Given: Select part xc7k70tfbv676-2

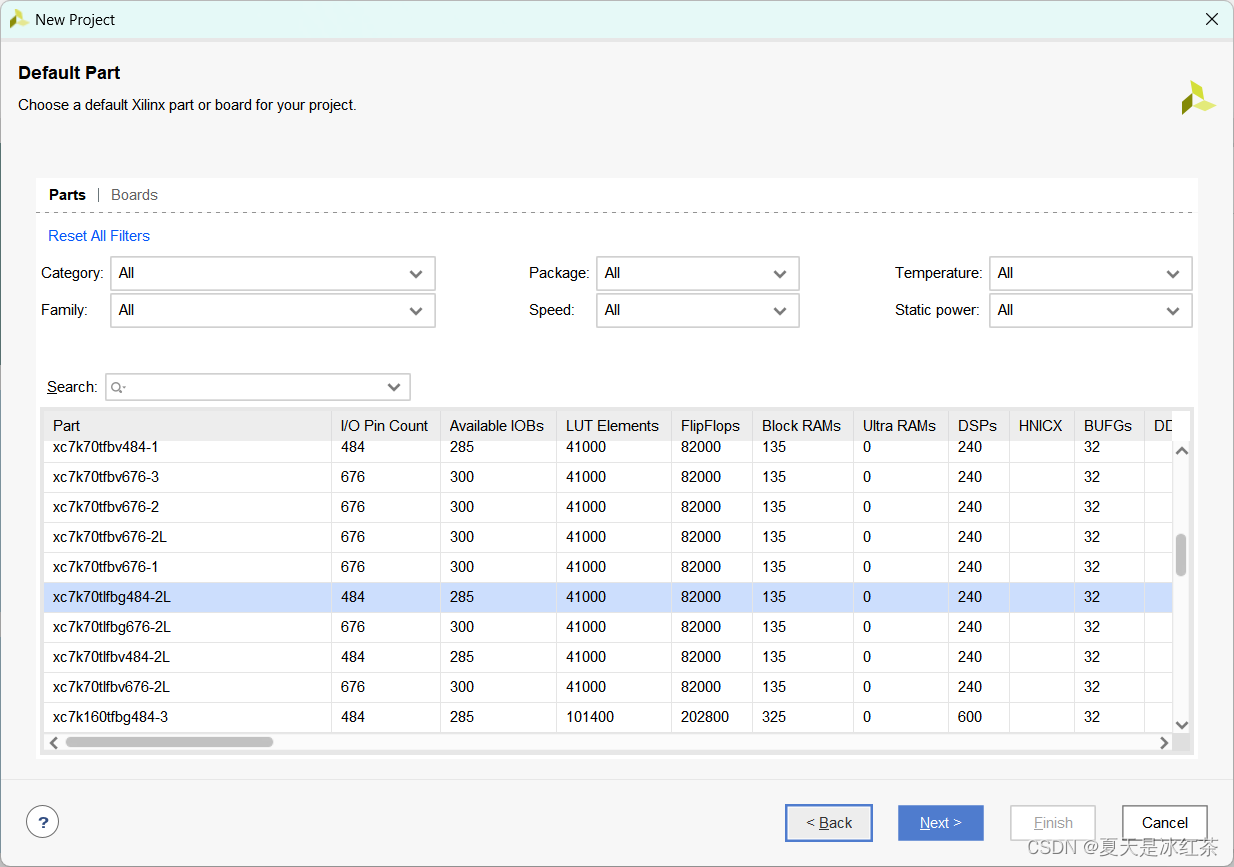Looking at the screenshot, I should 607,507.
